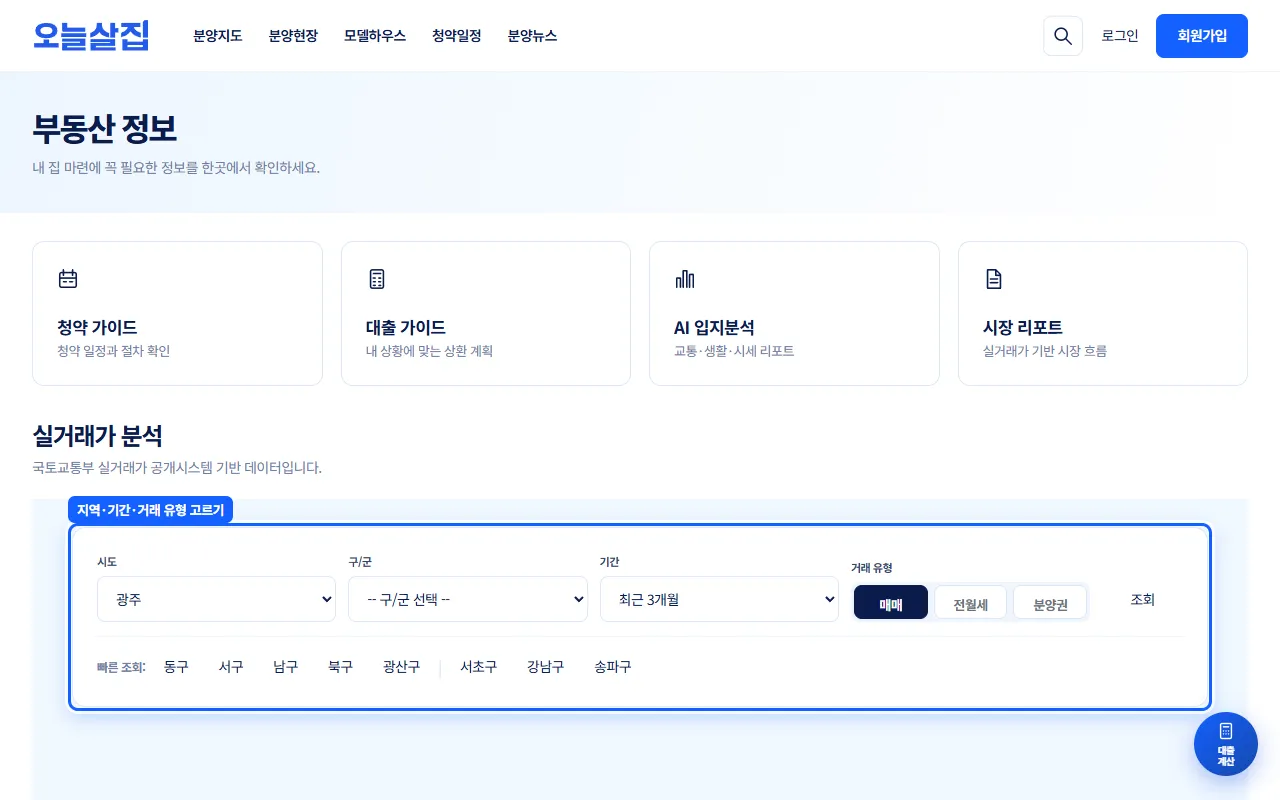Open the 청약일정 navigation item

click(457, 36)
